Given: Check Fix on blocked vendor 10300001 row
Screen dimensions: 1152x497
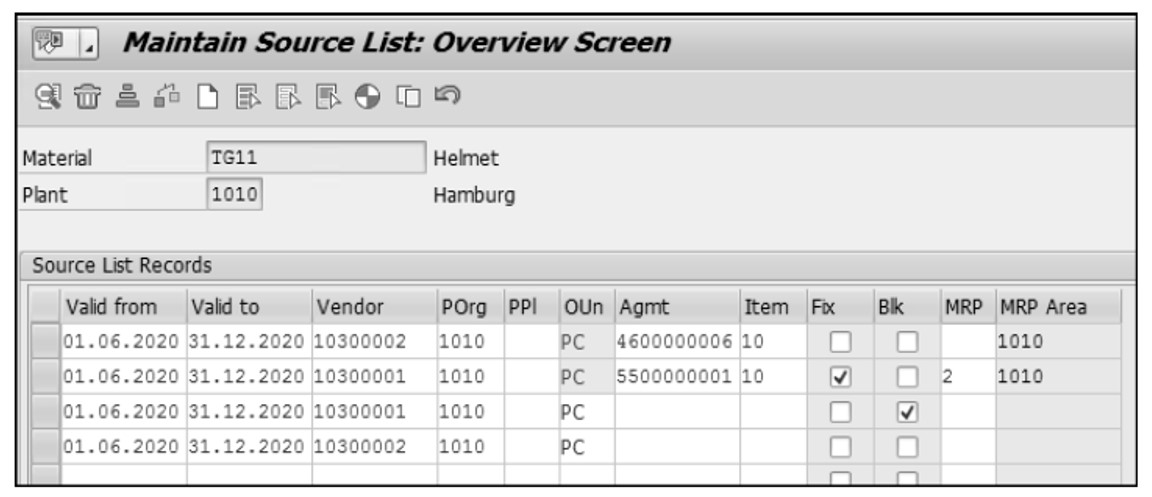Looking at the screenshot, I should click(840, 412).
